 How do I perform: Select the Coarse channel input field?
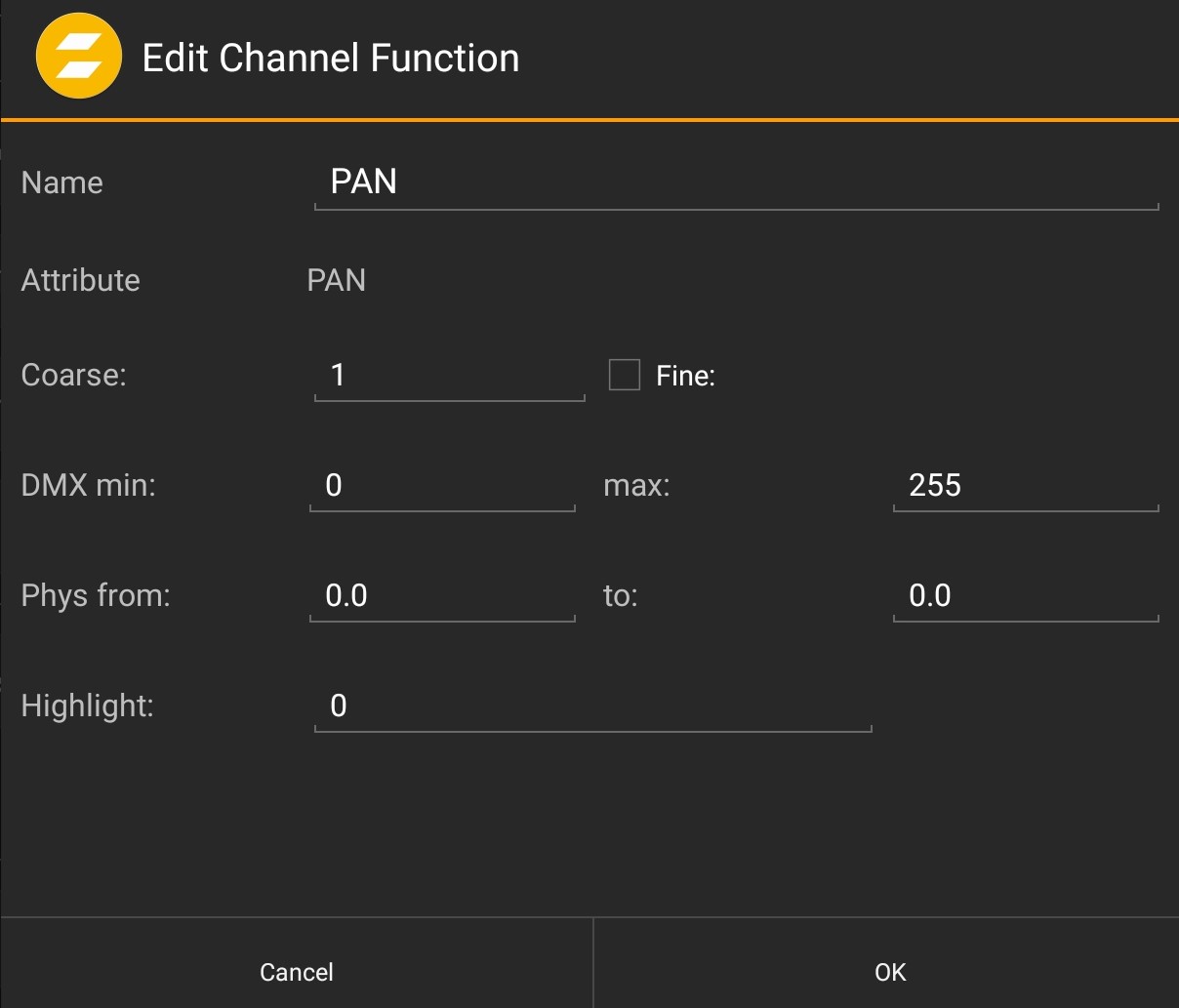click(449, 376)
